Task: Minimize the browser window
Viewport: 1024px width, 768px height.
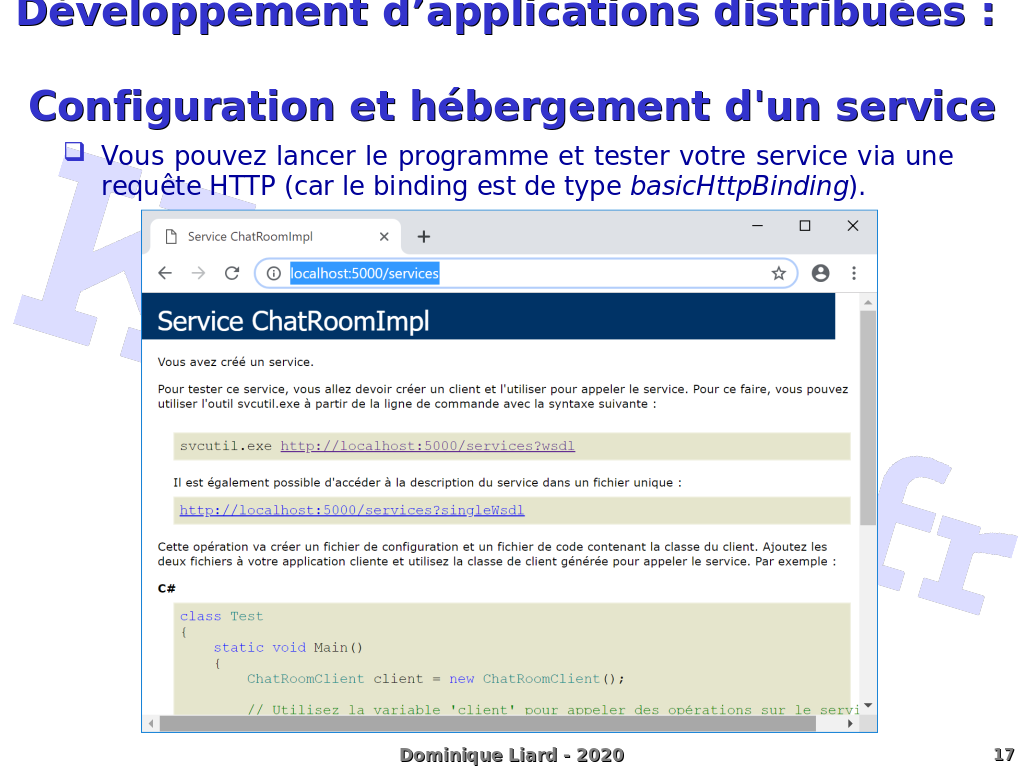Action: [758, 226]
